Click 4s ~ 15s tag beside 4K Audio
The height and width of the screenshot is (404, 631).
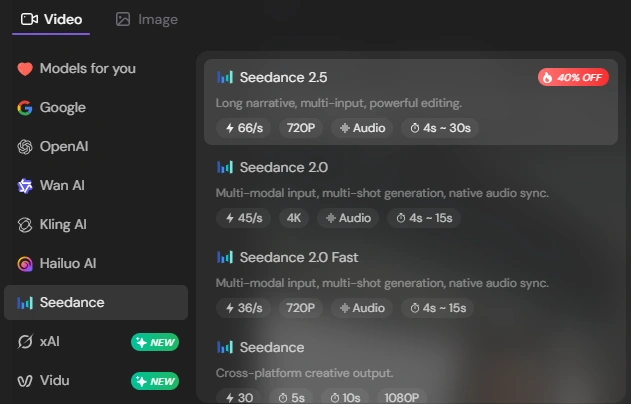click(424, 218)
